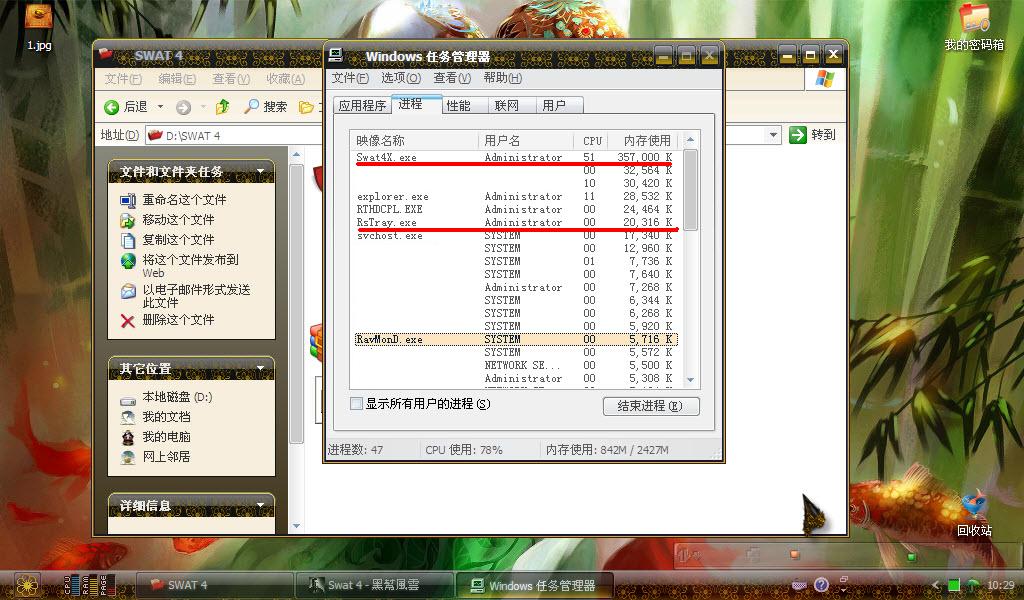The height and width of the screenshot is (600, 1024).
Task: Sort processes by 映像名称 column header
Action: pyautogui.click(x=414, y=140)
